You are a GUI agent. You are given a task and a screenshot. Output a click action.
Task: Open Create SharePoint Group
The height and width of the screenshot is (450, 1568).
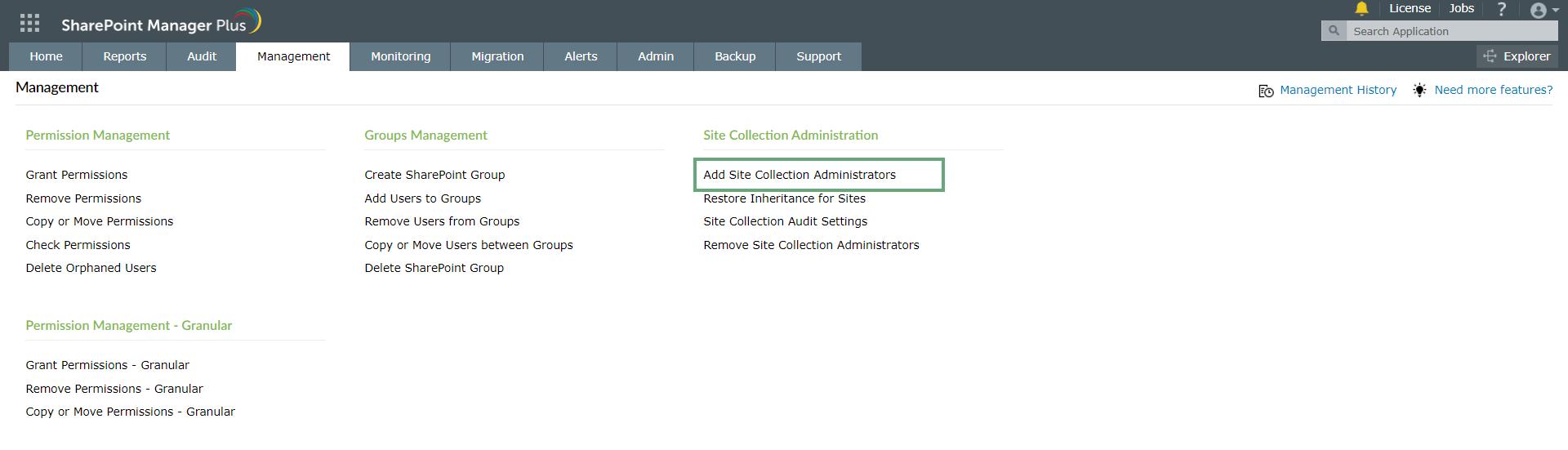[434, 175]
